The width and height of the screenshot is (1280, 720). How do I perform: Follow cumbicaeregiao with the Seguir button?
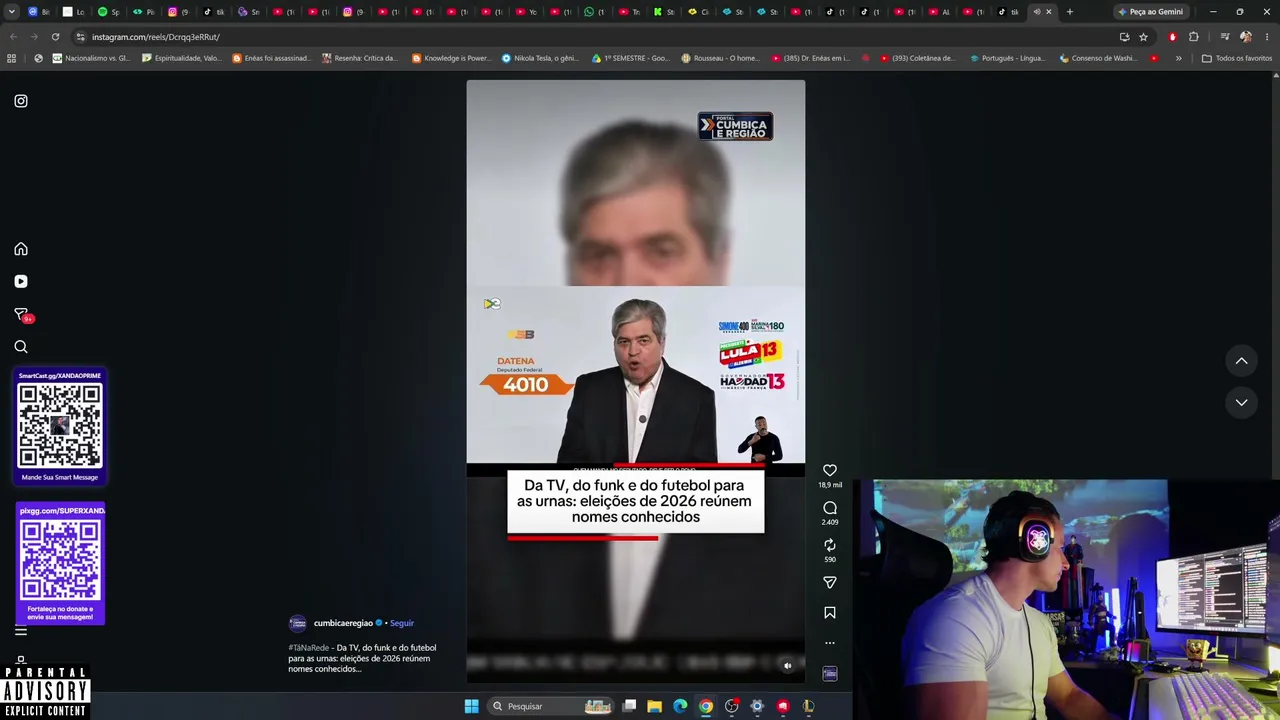(402, 623)
